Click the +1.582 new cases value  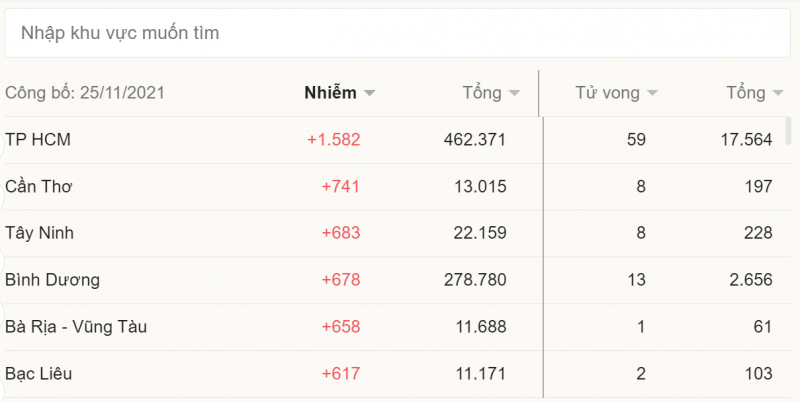(x=333, y=140)
